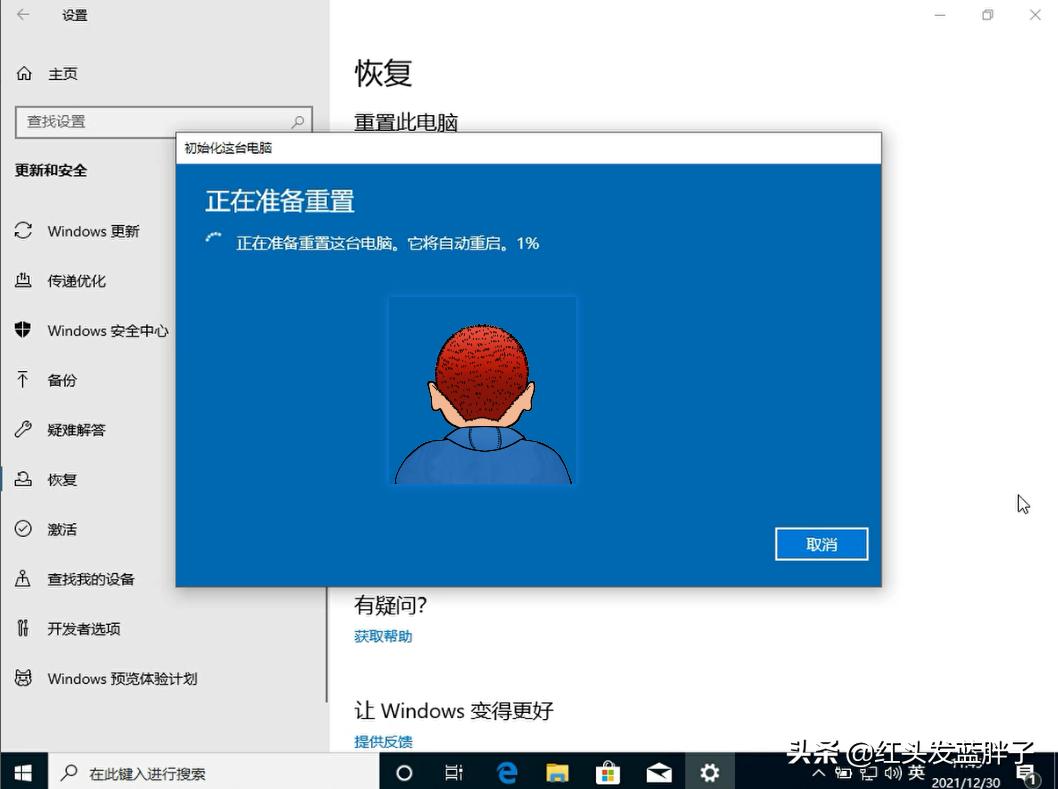1058x789 pixels.
Task: Open Microsoft Edge from the taskbar
Action: (x=507, y=772)
